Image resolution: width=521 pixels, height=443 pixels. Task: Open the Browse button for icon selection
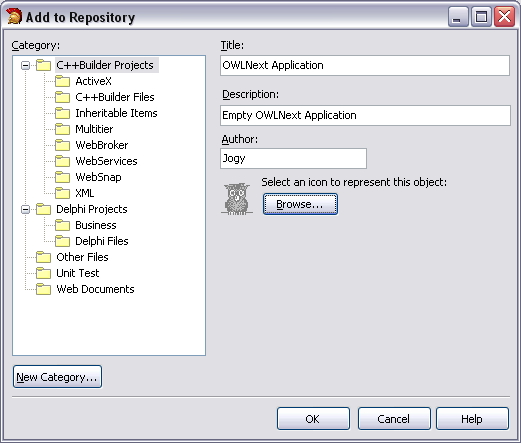[300, 204]
